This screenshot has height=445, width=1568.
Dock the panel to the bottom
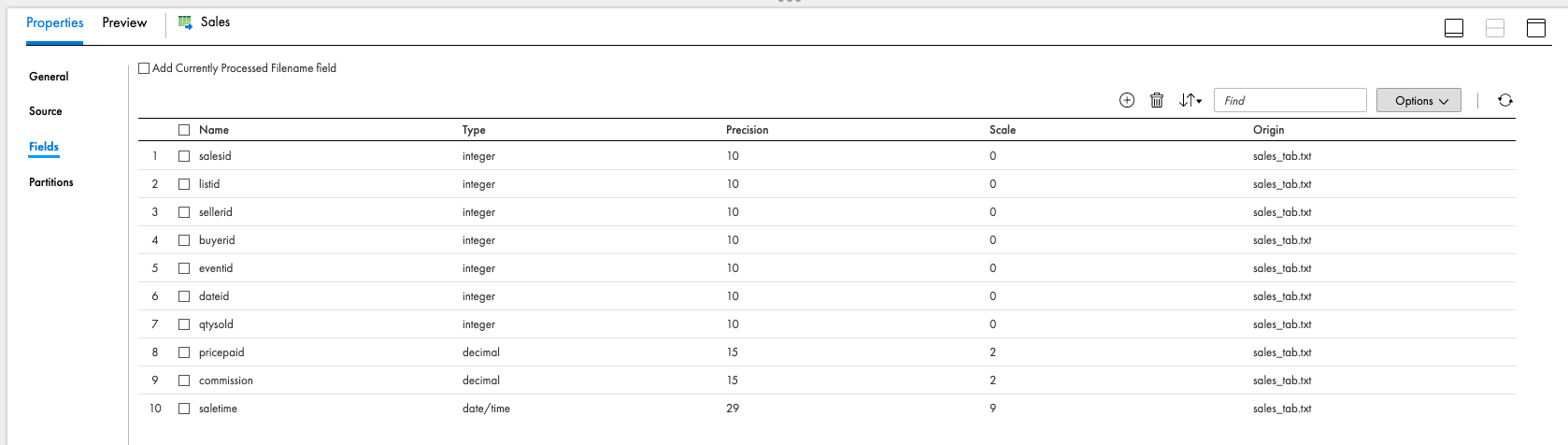click(x=1454, y=28)
